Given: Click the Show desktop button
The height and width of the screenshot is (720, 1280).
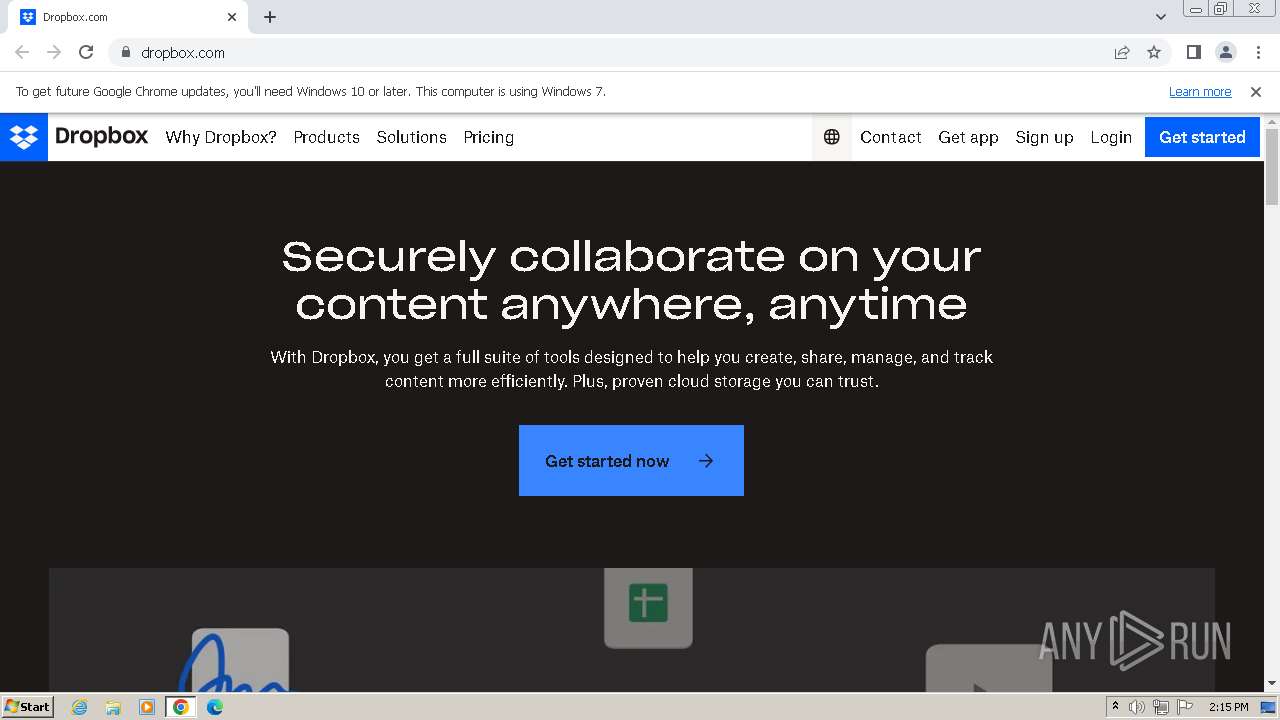Looking at the screenshot, I should (x=1269, y=707).
